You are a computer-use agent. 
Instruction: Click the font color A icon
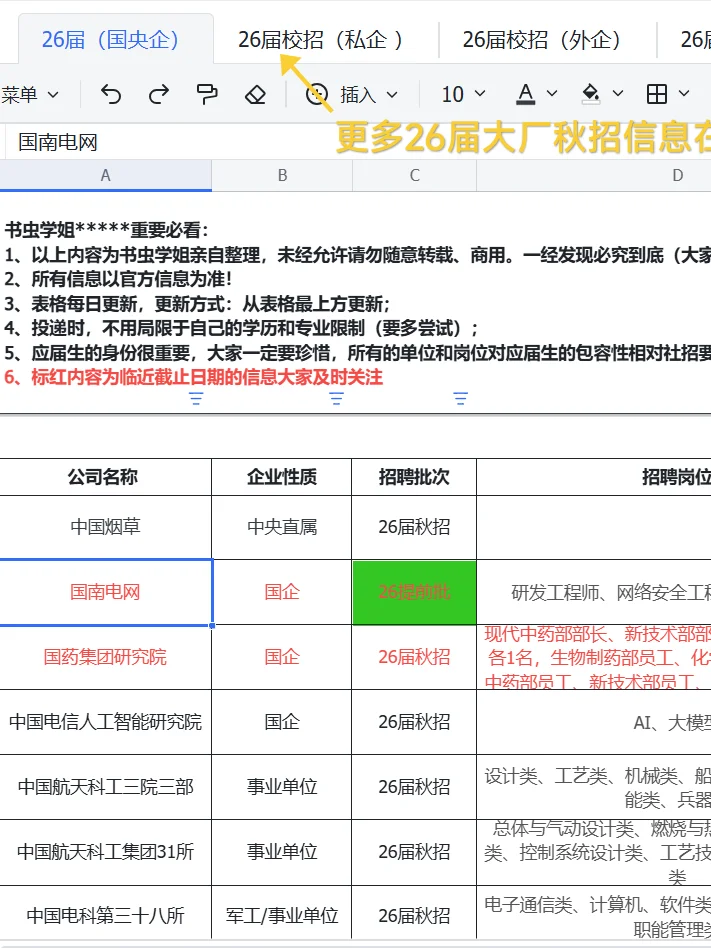pos(525,94)
